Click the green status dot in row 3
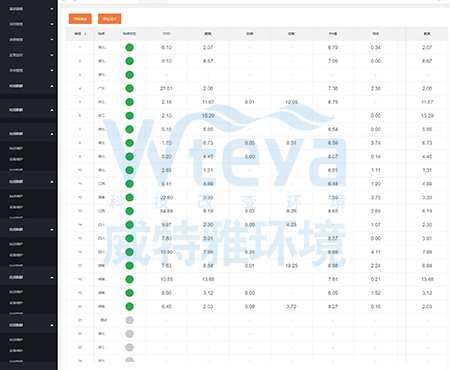 [x=129, y=75]
